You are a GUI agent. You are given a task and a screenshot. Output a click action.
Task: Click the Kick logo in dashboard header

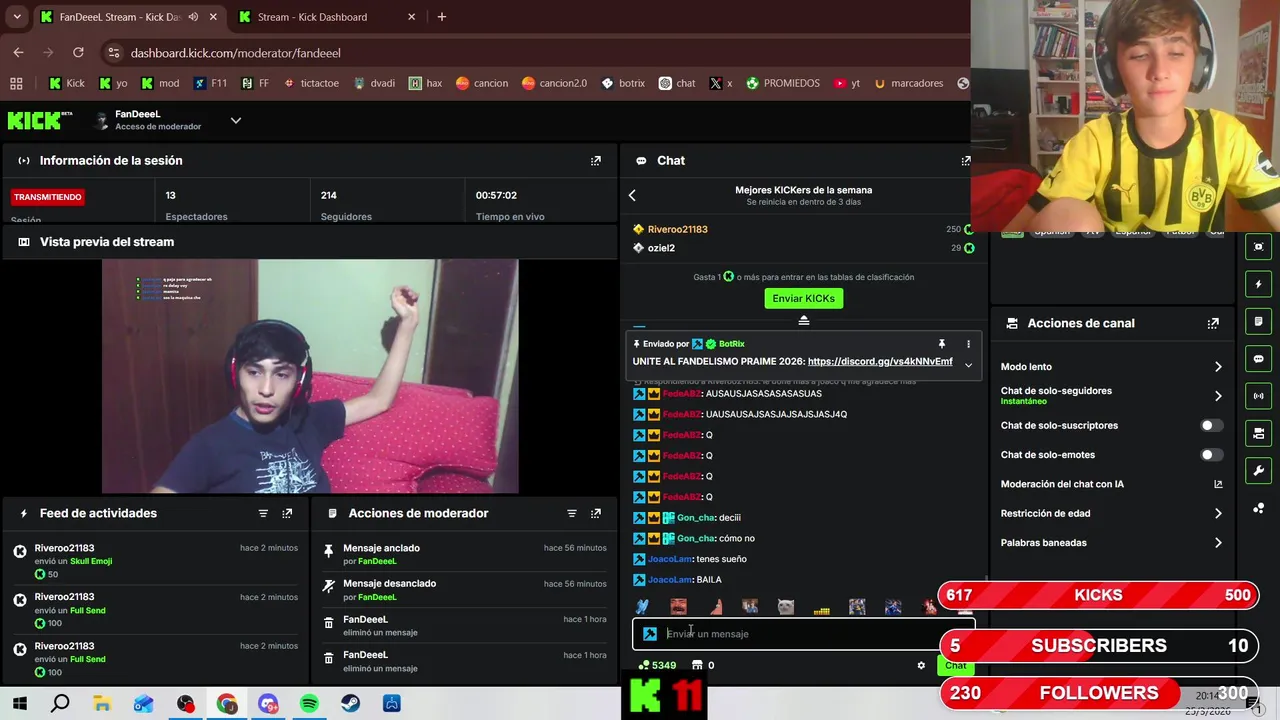40,120
